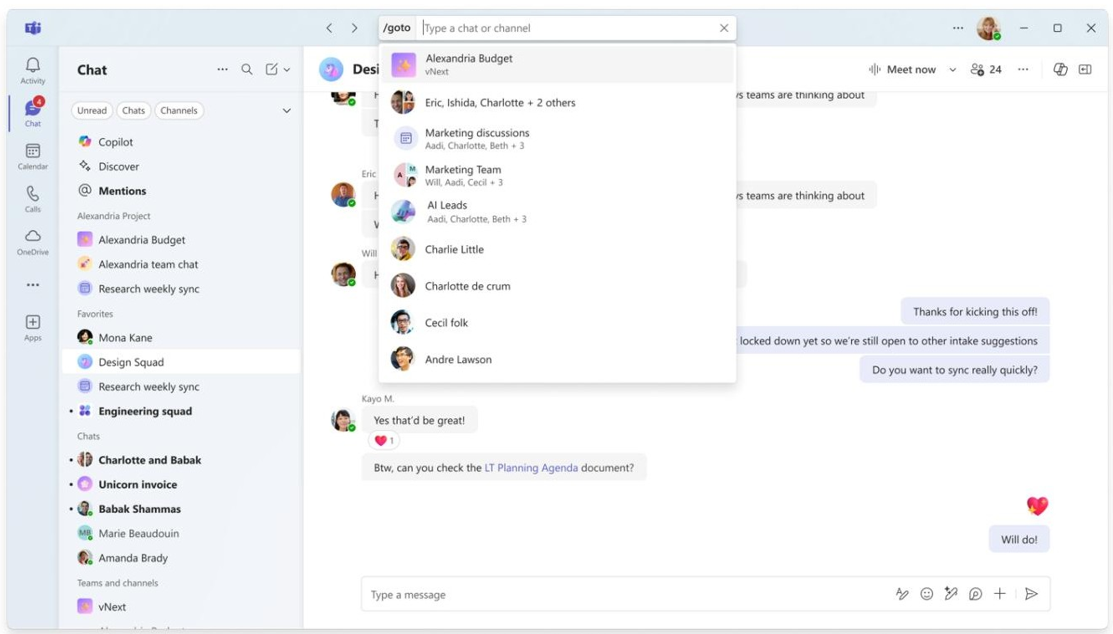Viewport: 1113px width, 634px height.
Task: Toggle the Unread filter chip
Action: (92, 111)
